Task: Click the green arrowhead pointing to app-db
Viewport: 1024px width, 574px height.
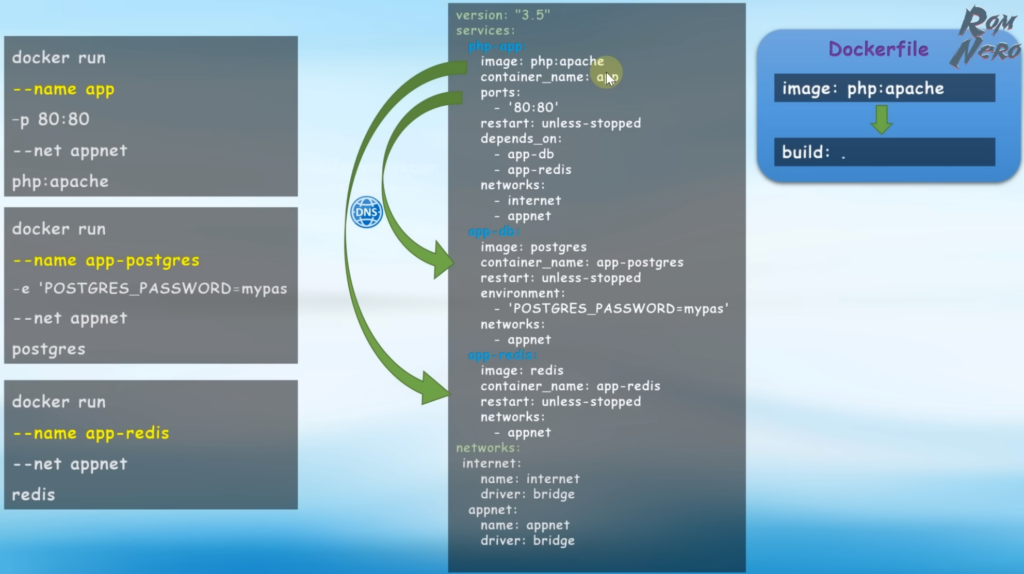Action: point(438,262)
